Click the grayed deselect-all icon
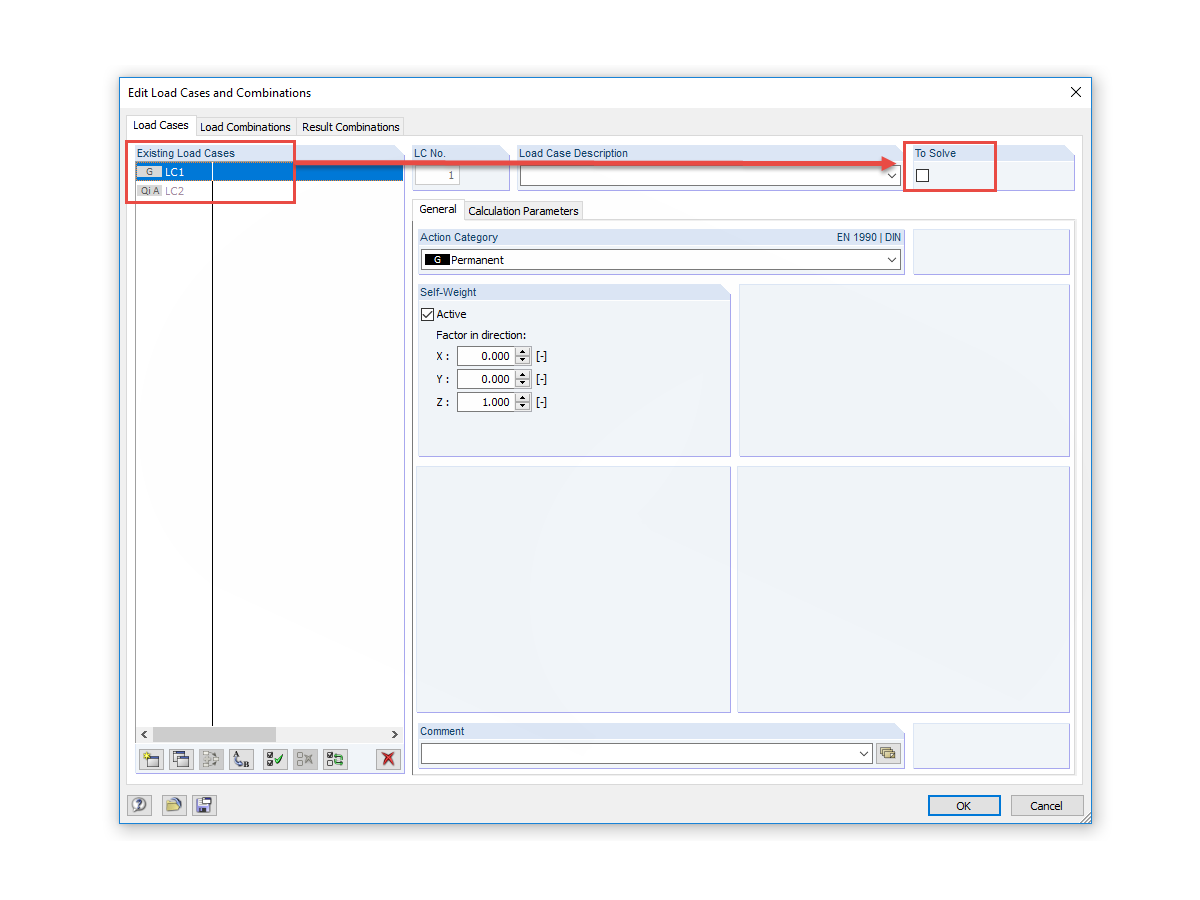The image size is (1200, 900). point(305,759)
